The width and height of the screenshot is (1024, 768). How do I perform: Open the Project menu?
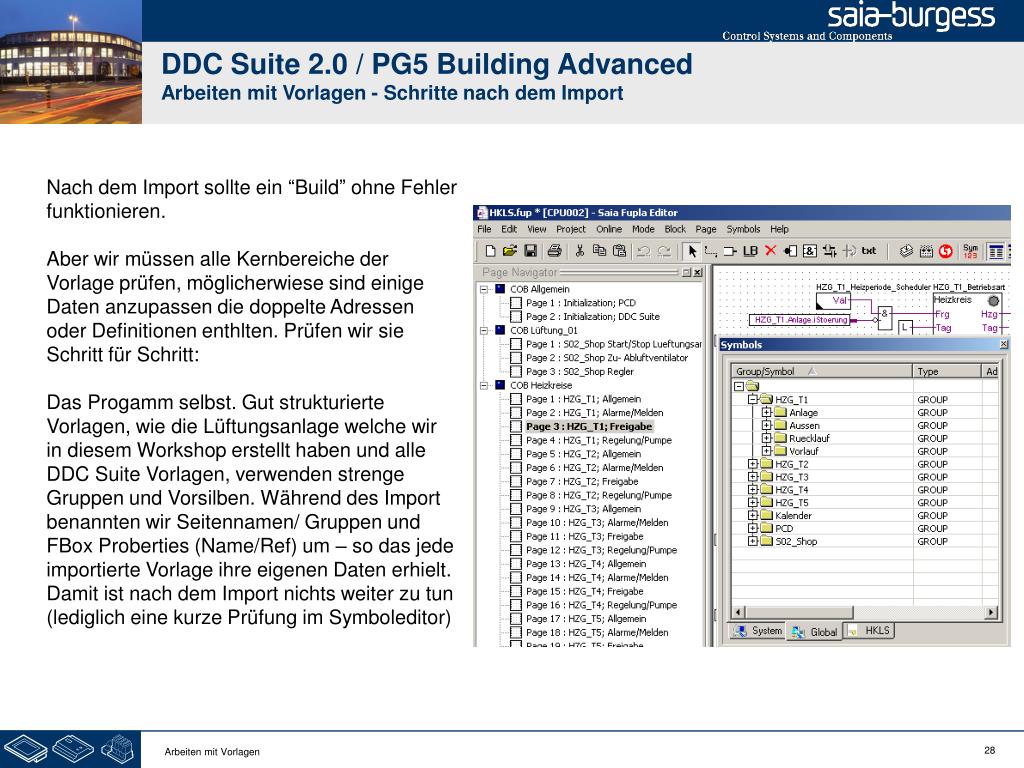click(571, 229)
